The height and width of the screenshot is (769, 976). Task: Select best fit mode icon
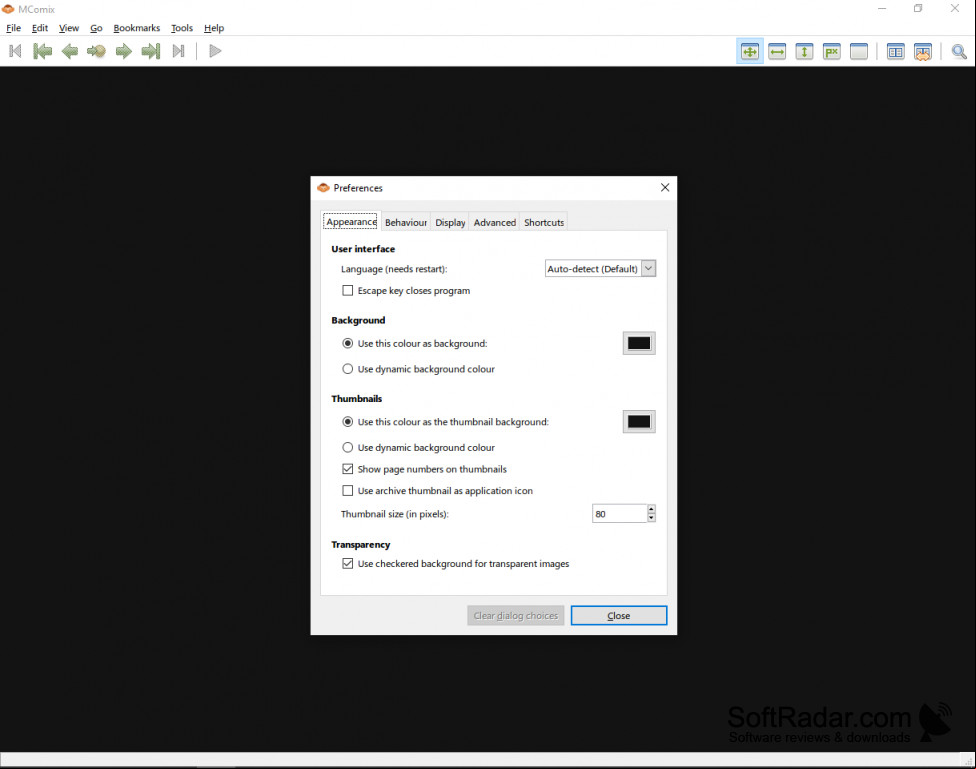click(750, 52)
